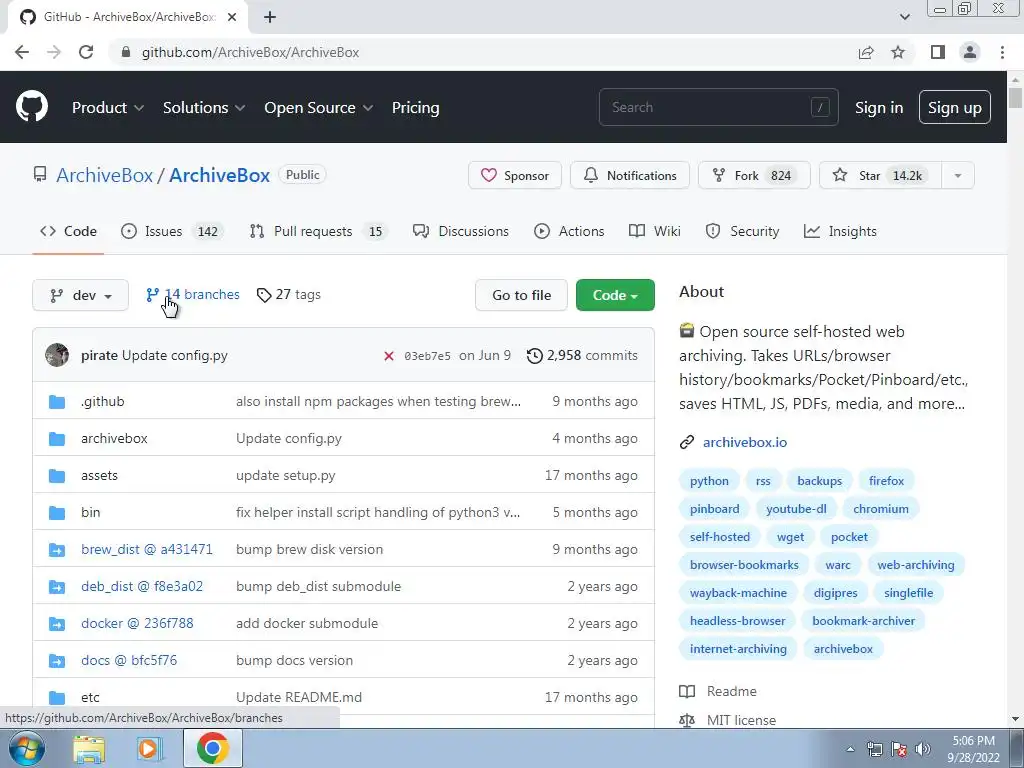Click the commits history clock icon
The image size is (1024, 768).
[x=535, y=356]
